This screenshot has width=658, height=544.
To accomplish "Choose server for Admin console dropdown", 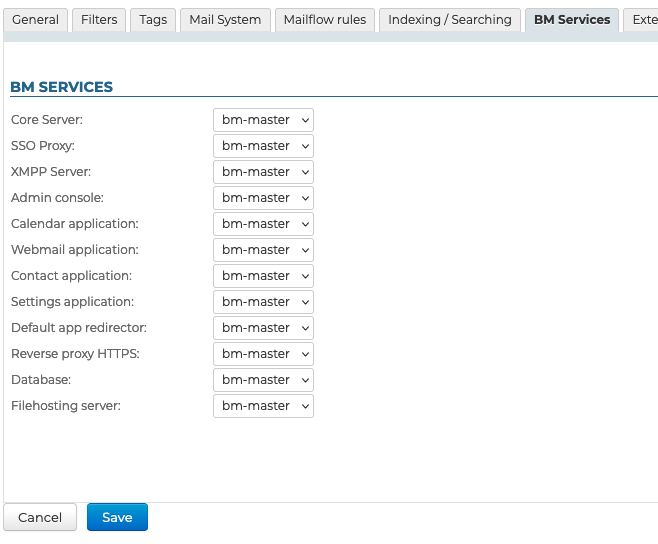I will (x=263, y=198).
